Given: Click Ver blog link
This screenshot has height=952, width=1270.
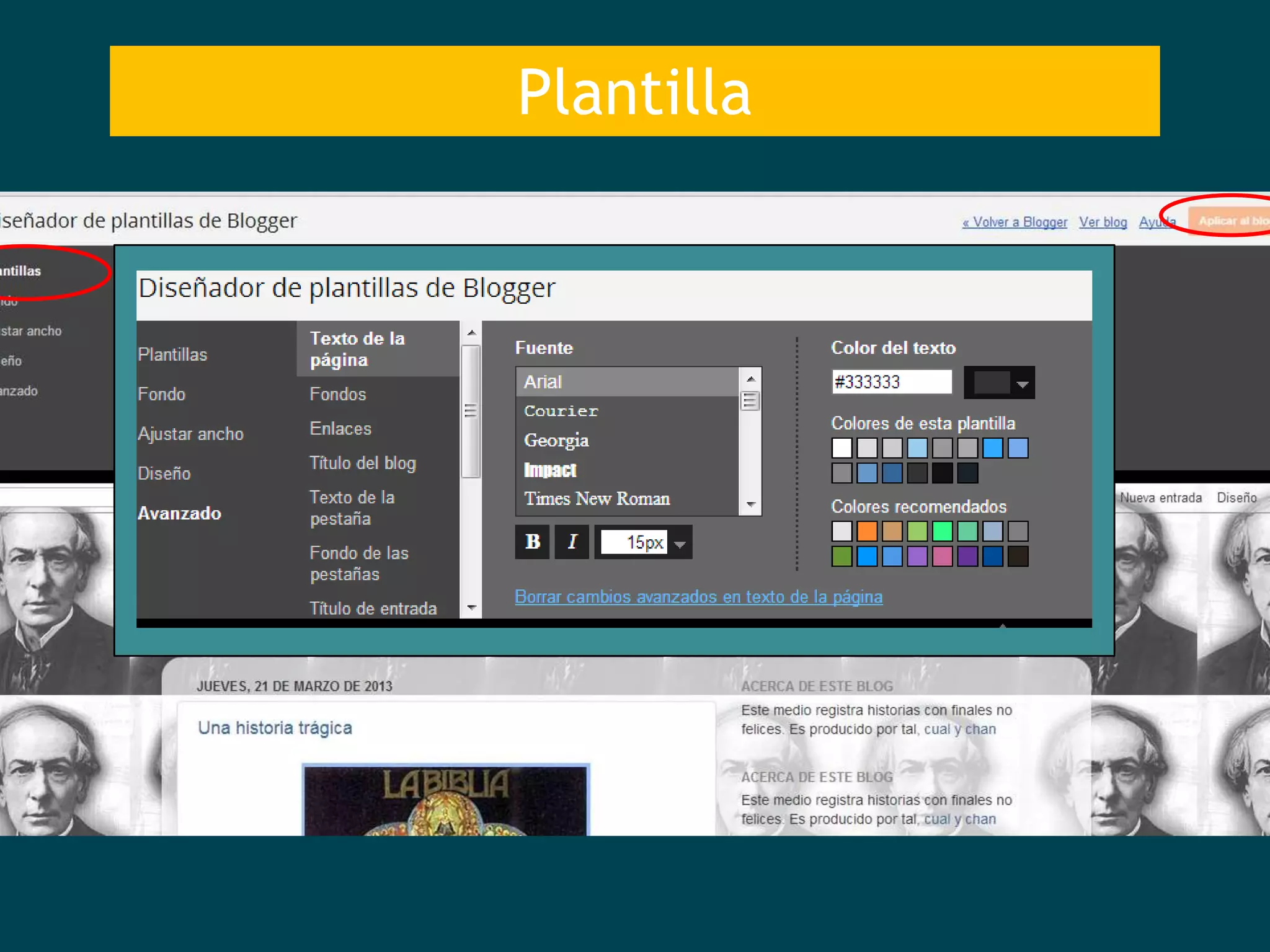Looking at the screenshot, I should (1103, 222).
